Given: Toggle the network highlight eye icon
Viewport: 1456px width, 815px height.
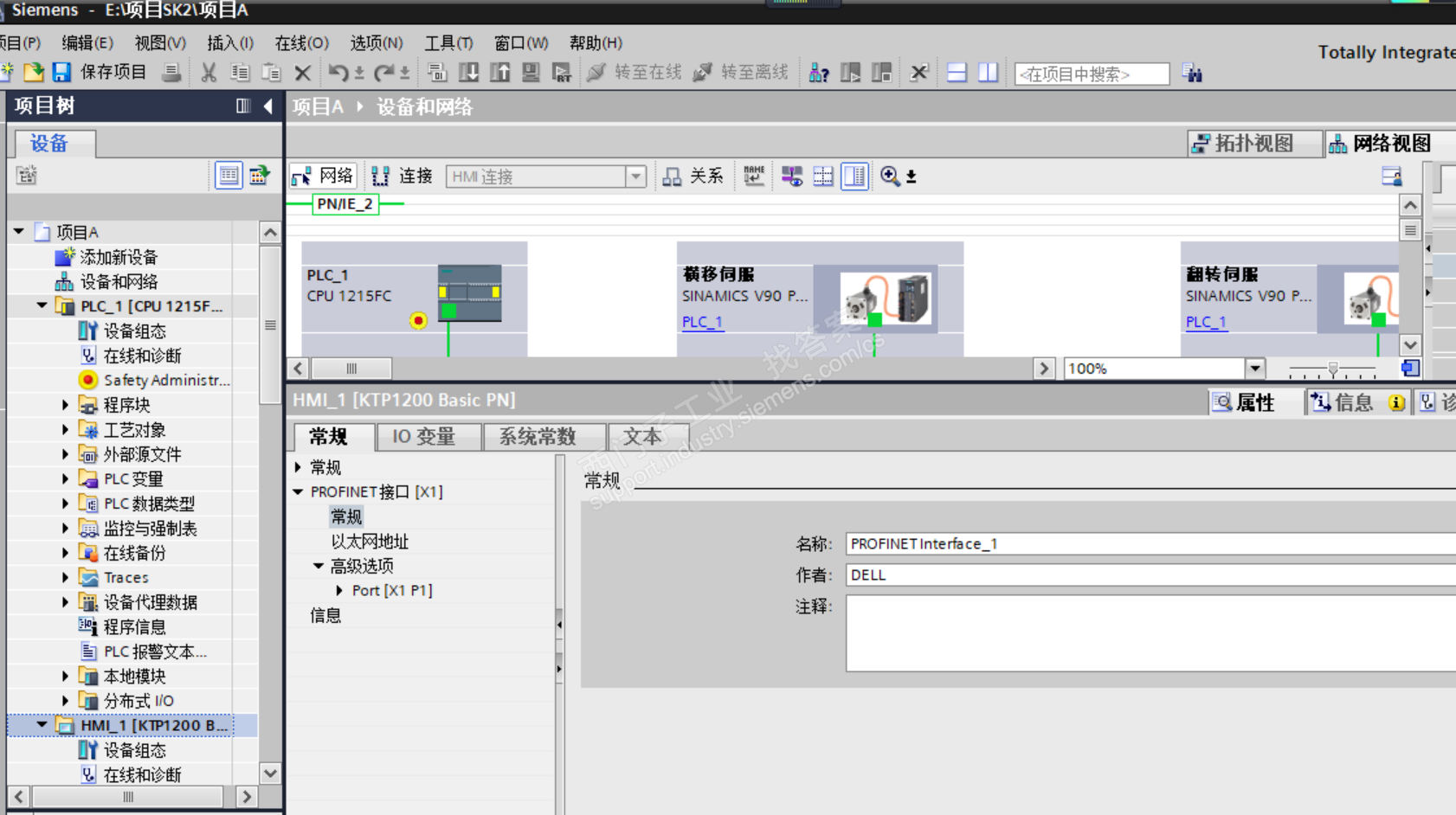Looking at the screenshot, I should click(x=792, y=176).
